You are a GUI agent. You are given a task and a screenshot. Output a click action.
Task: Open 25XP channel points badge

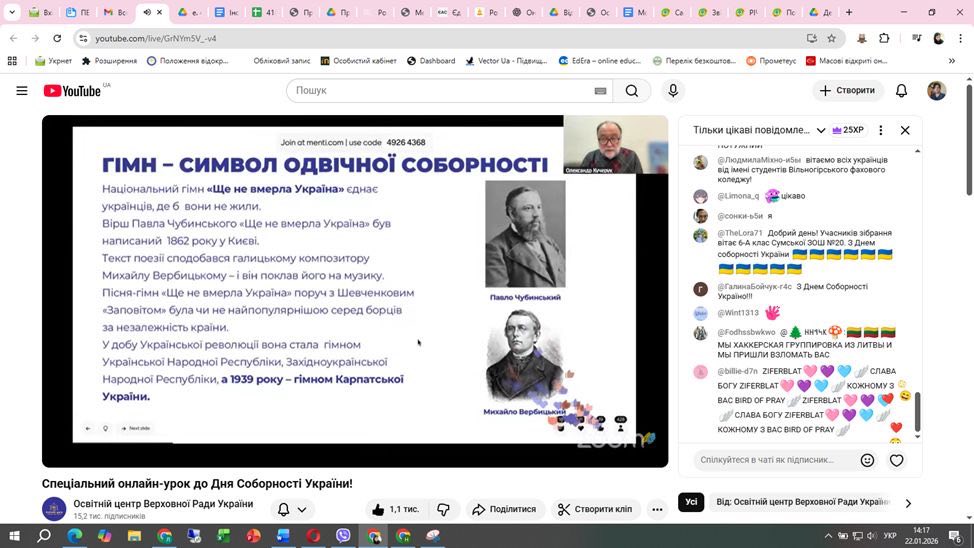(848, 130)
